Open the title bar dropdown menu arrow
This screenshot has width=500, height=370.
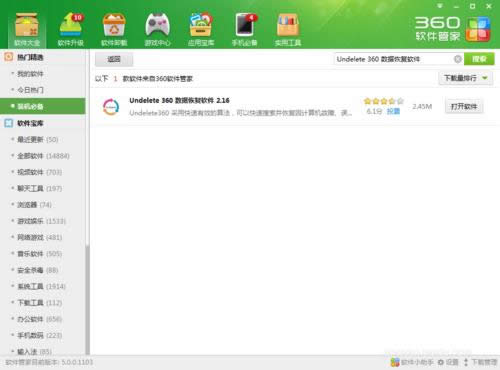pyautogui.click(x=440, y=6)
